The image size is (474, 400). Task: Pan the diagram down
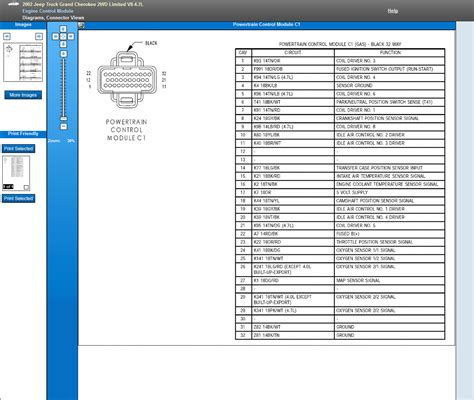click(63, 44)
